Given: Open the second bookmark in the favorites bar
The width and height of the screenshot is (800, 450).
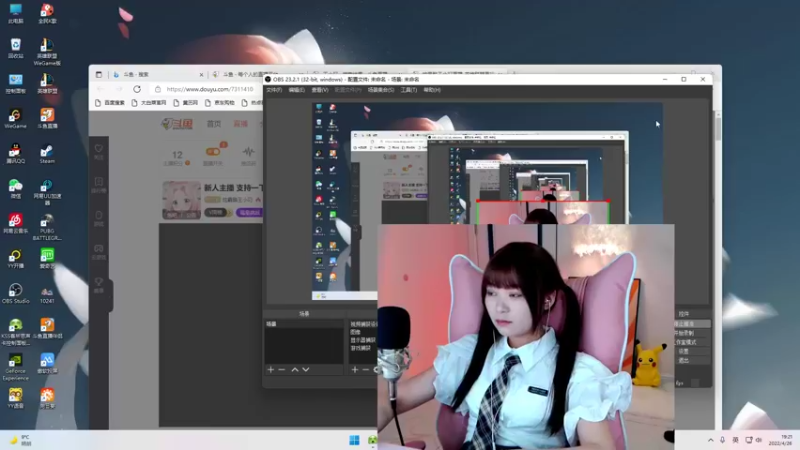Looking at the screenshot, I should click(x=148, y=103).
